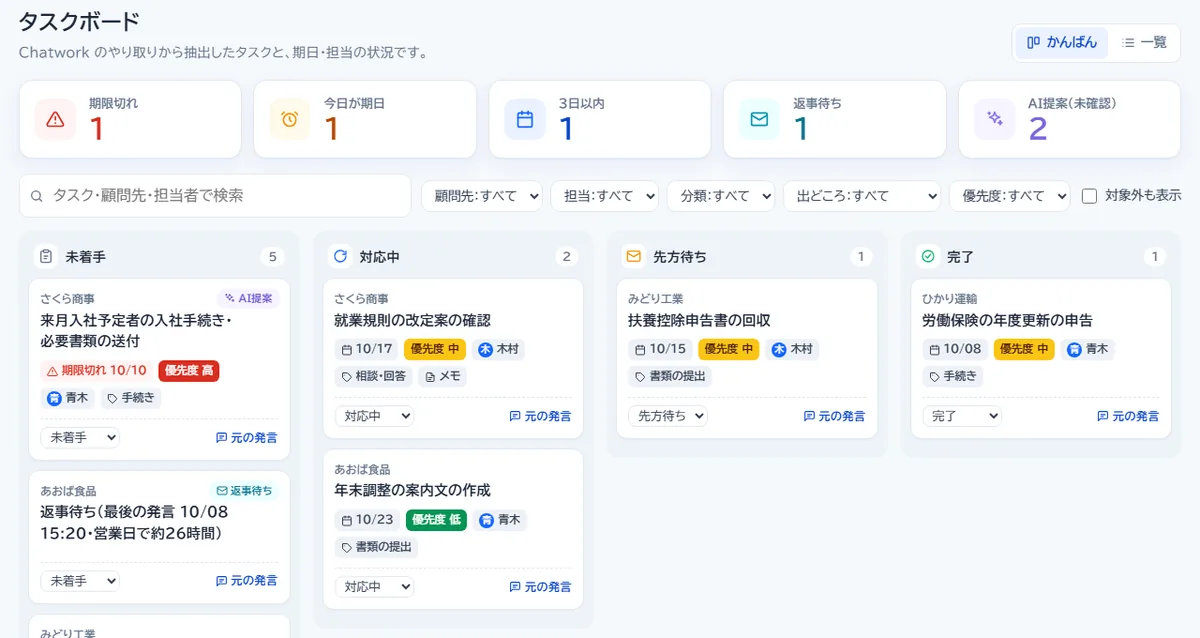Switch to the かんばん view tab

[1062, 43]
